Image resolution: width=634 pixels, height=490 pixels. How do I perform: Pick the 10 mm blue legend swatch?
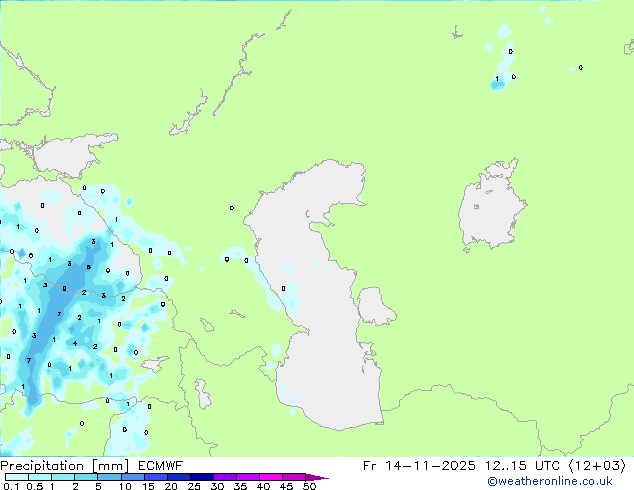[133, 477]
